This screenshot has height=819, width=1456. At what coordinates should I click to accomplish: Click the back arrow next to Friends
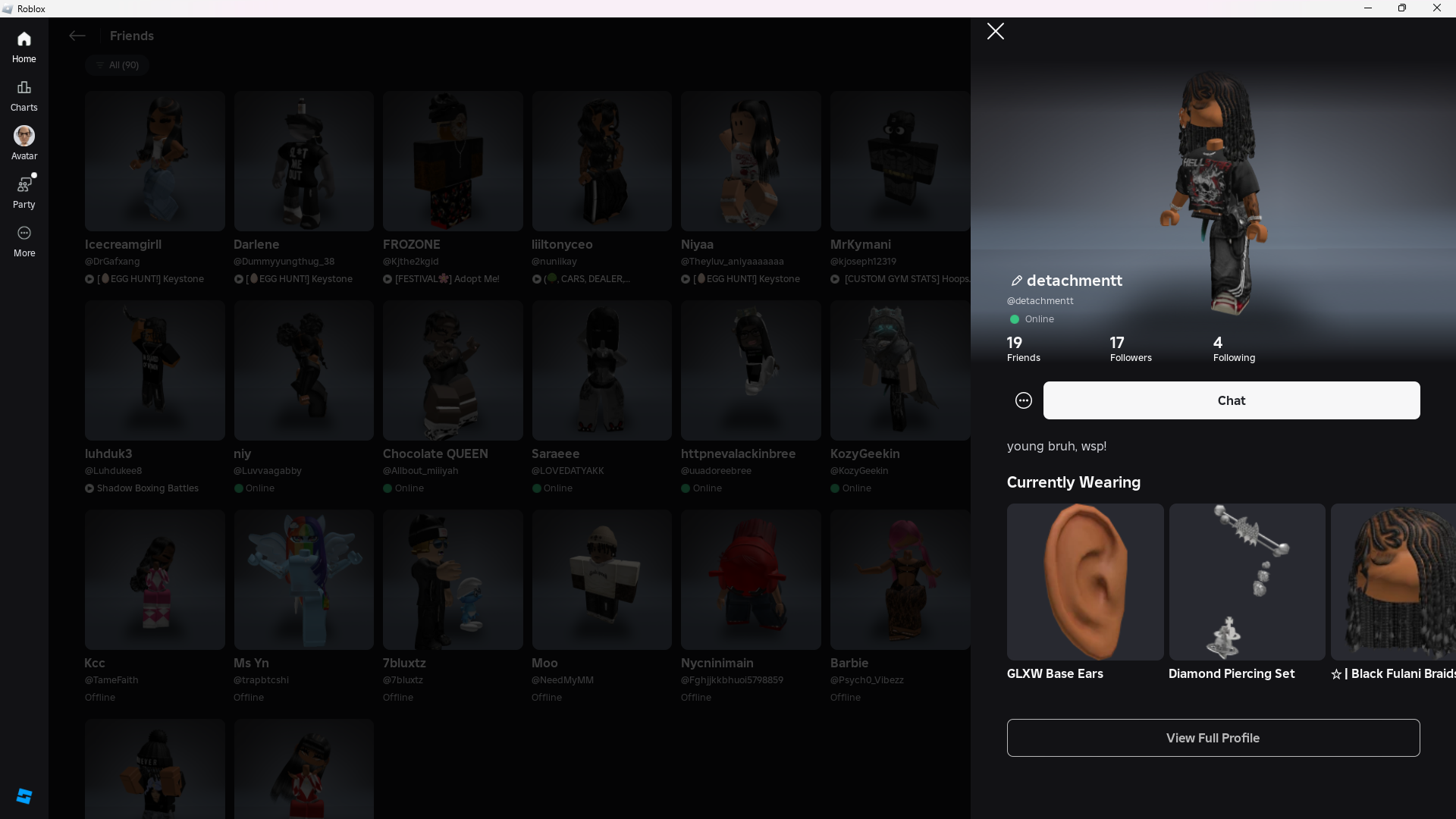77,36
